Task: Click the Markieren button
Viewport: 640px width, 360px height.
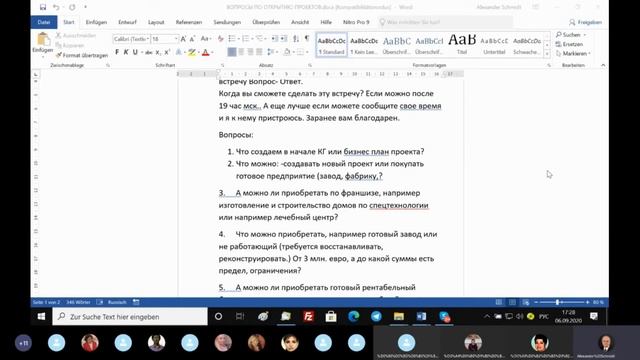Action: coord(573,53)
